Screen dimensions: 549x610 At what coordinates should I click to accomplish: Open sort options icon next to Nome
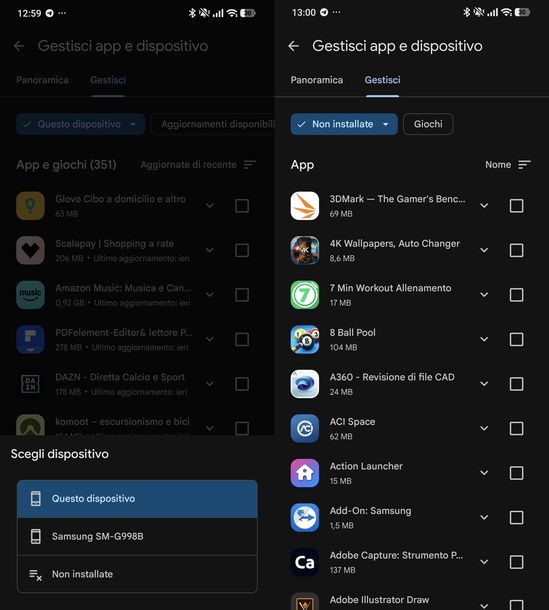(x=524, y=165)
